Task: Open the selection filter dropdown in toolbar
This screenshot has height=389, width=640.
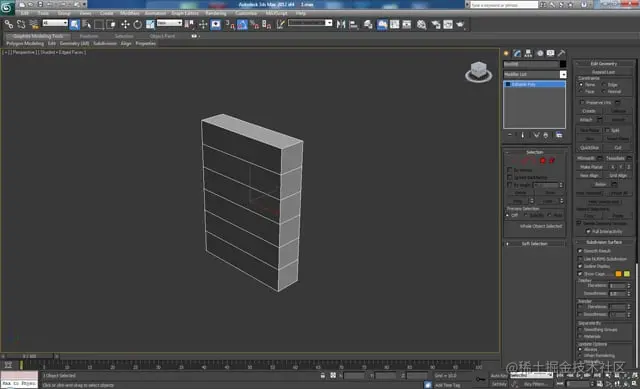Action: 55,23
